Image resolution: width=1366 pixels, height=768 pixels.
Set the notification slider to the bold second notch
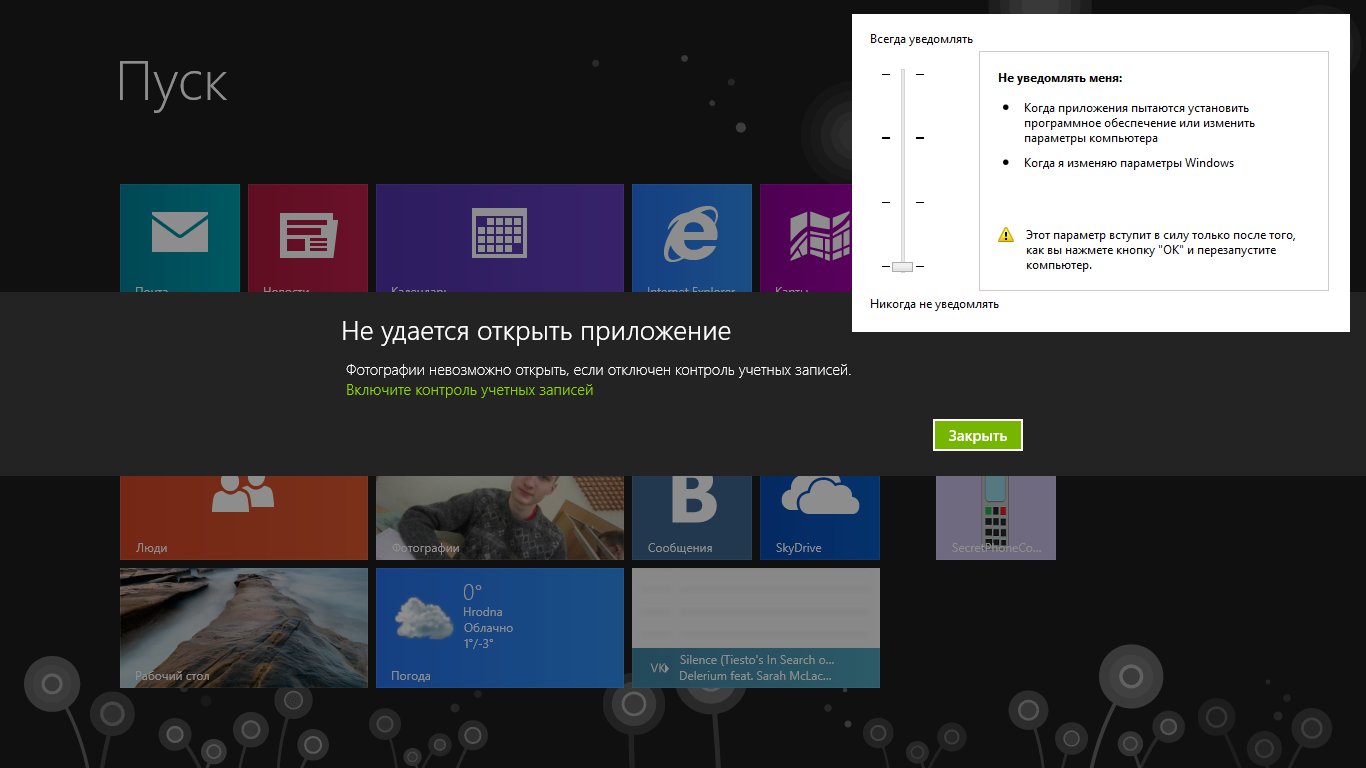coord(903,138)
